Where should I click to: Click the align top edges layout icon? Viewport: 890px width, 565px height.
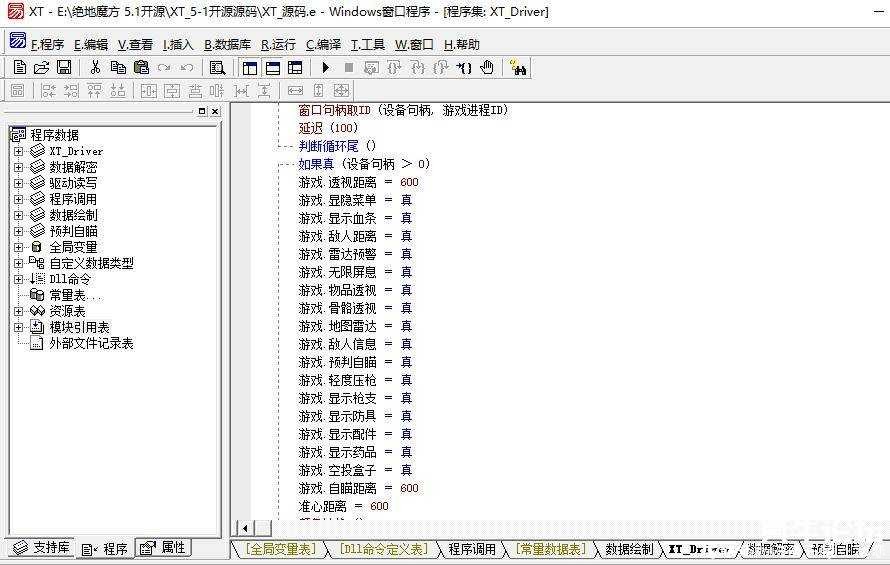(x=94, y=90)
